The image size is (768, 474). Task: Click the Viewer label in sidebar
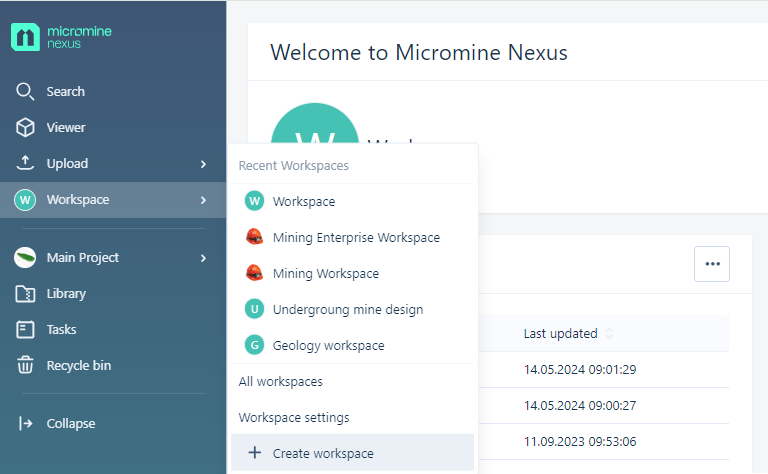tap(66, 127)
